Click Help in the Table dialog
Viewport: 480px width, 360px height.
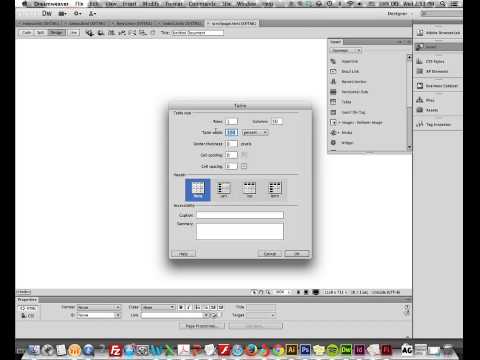(x=183, y=254)
